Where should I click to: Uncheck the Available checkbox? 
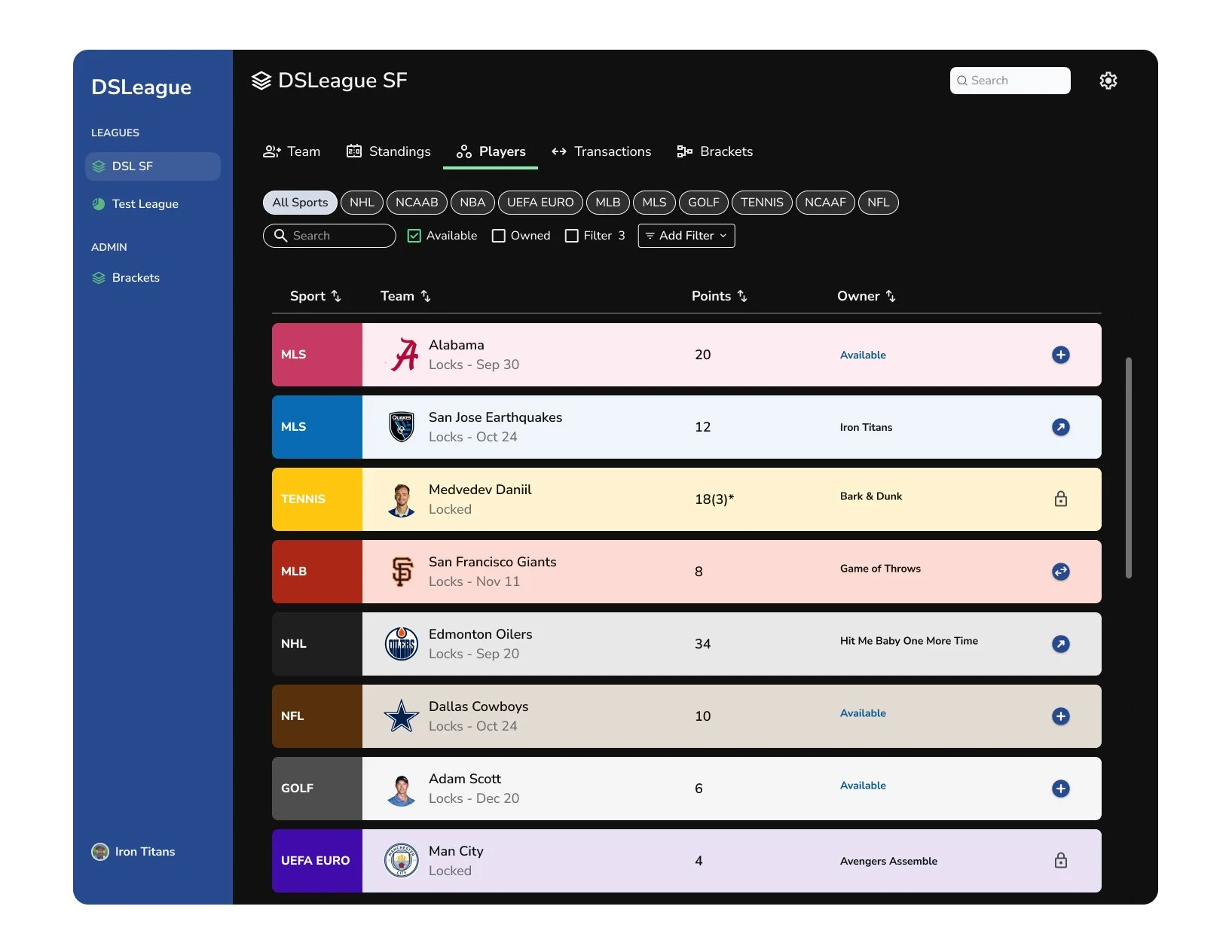click(414, 236)
